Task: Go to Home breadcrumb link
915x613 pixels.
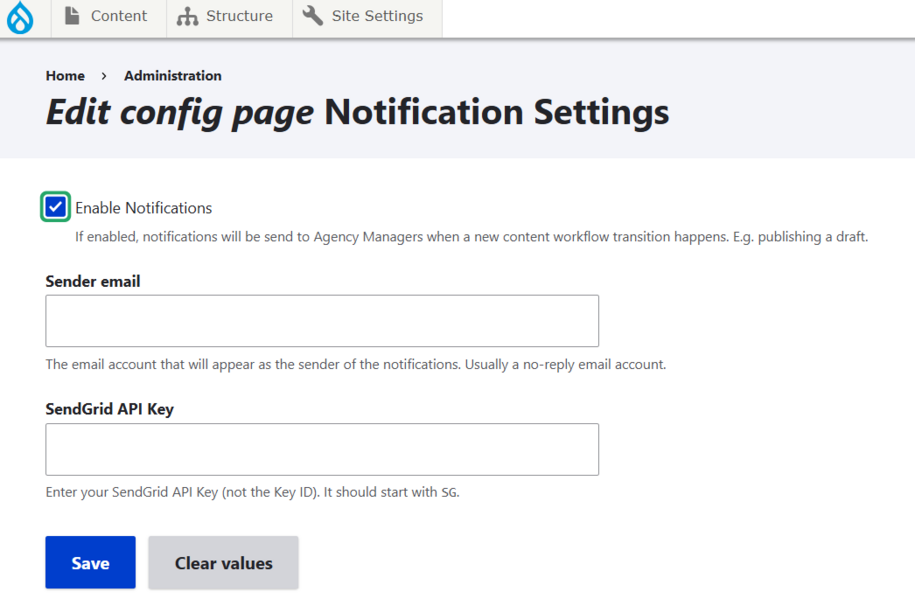Action: pyautogui.click(x=65, y=76)
